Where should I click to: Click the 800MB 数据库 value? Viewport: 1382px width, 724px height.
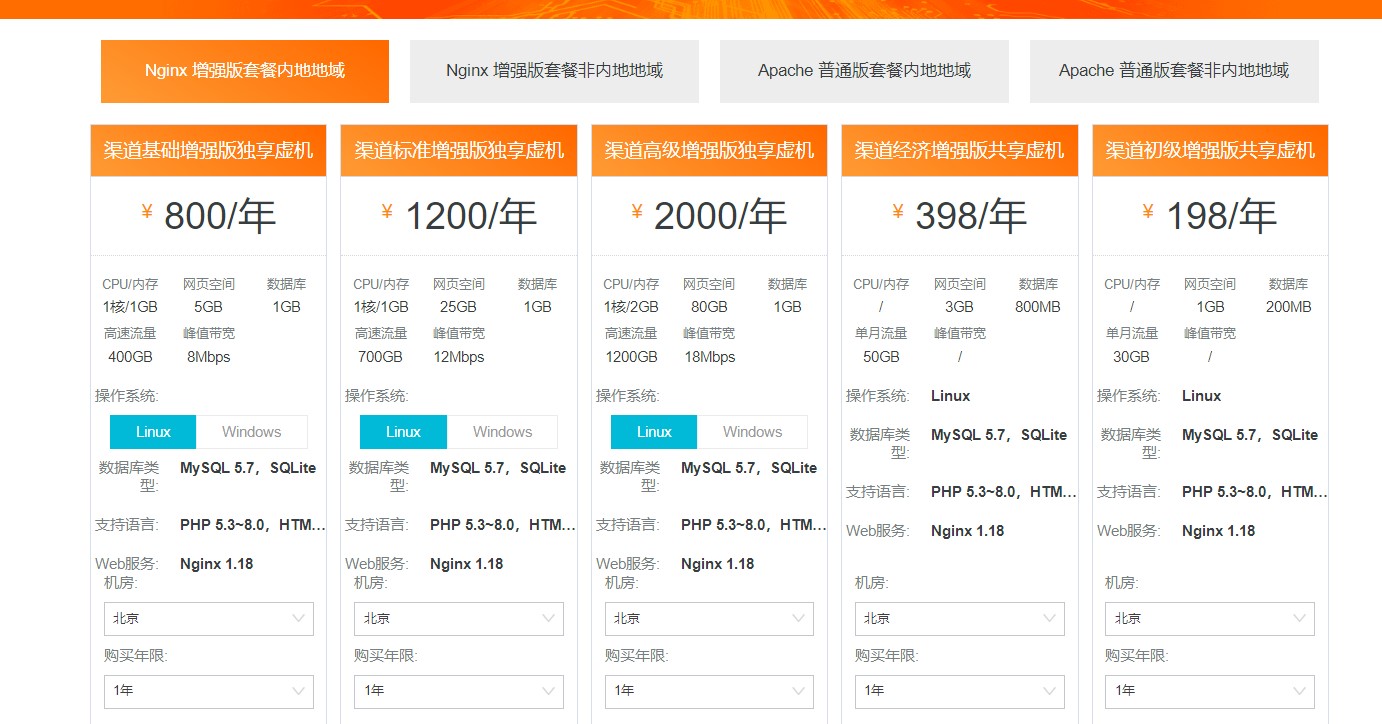[1038, 307]
